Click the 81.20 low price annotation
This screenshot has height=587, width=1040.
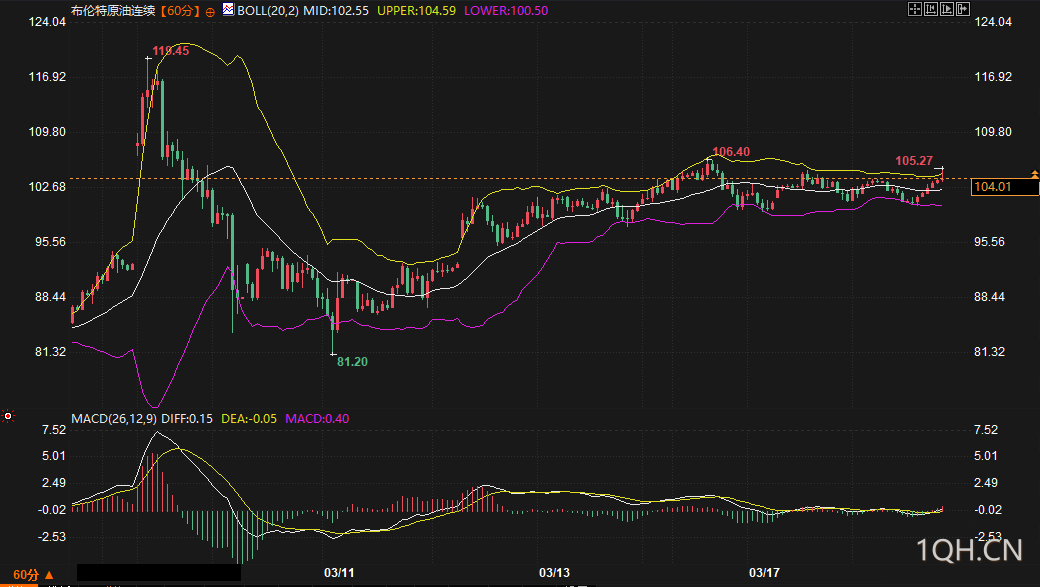tap(352, 361)
